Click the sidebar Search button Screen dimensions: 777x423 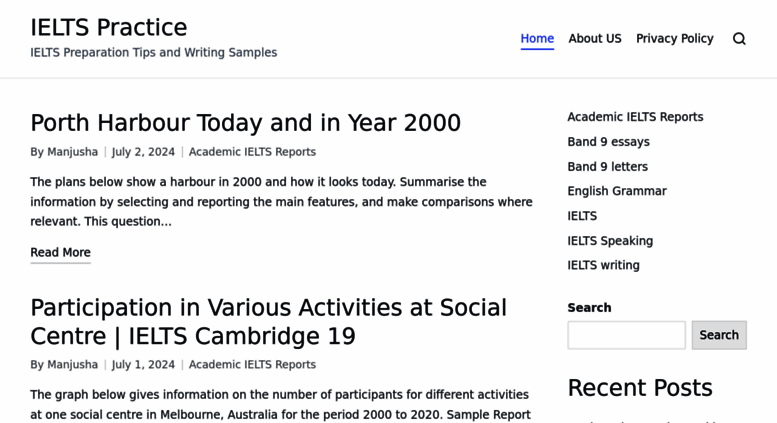click(x=719, y=335)
